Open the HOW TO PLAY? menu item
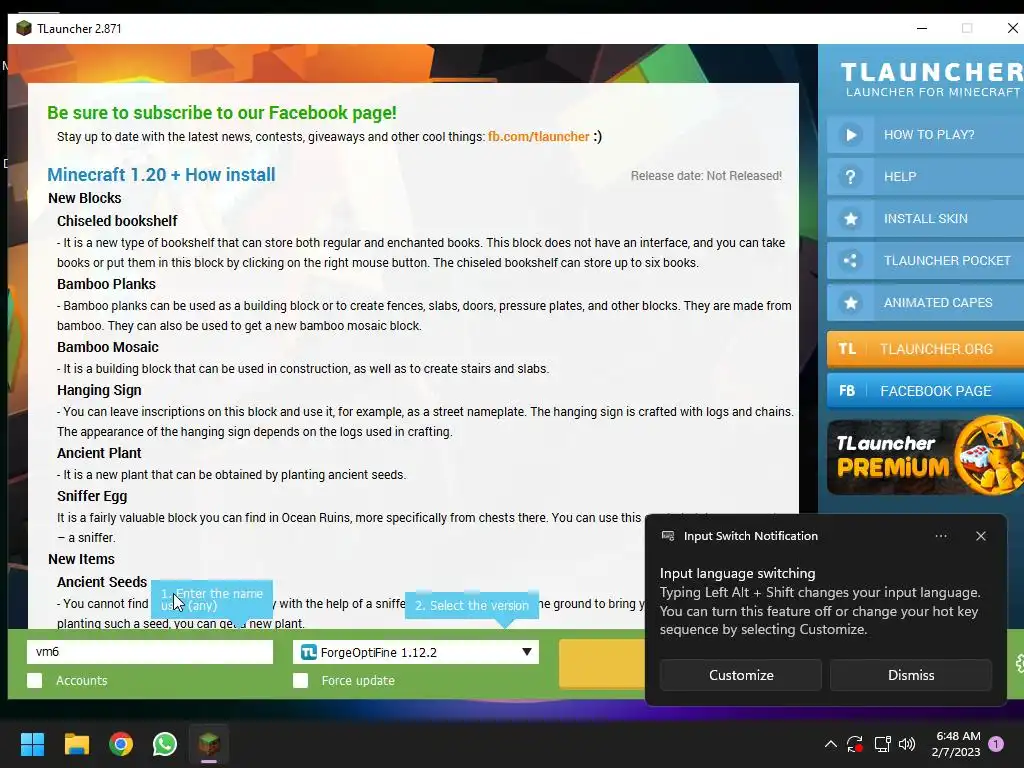 (925, 135)
